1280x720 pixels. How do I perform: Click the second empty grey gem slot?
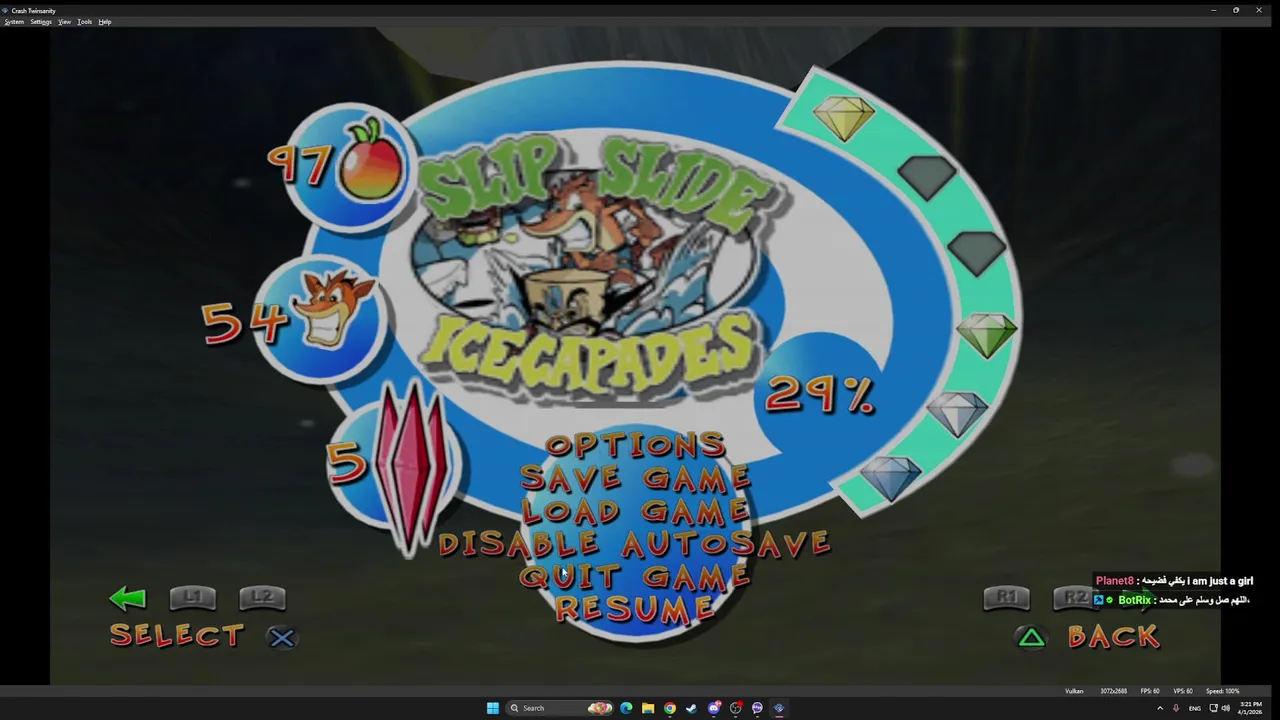coord(976,252)
